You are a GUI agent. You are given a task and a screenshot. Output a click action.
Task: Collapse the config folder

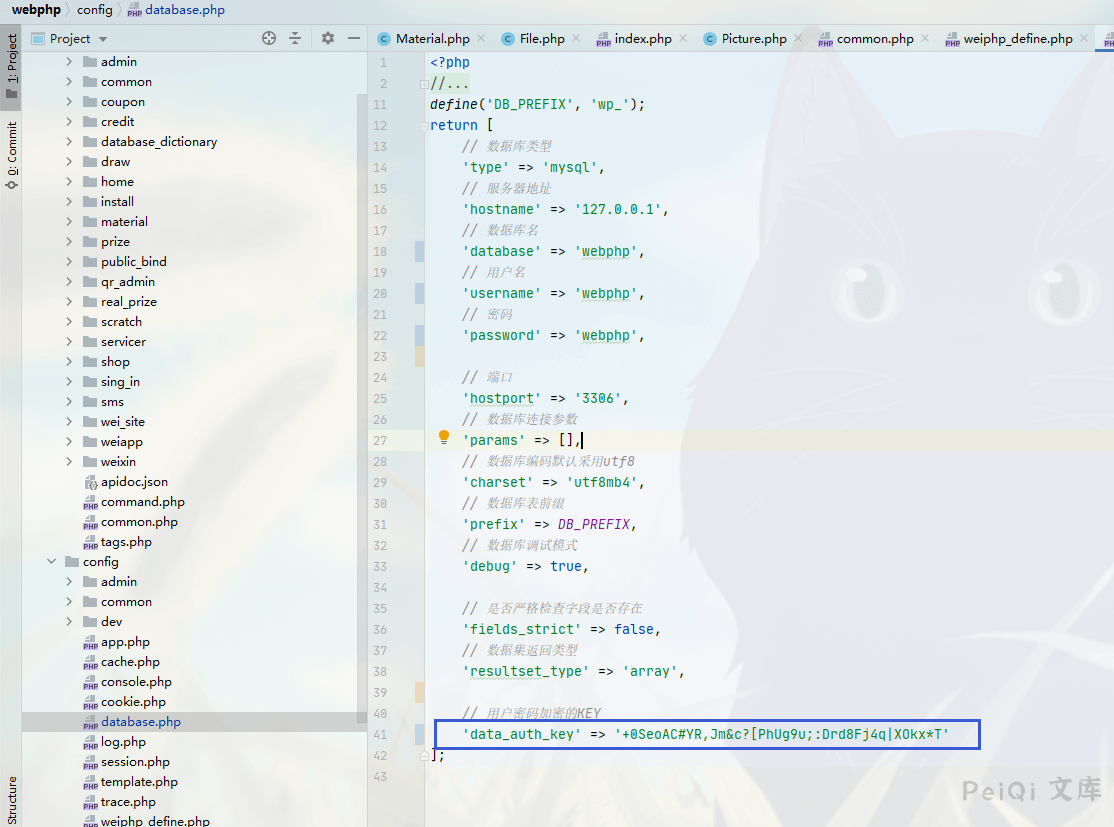point(51,562)
